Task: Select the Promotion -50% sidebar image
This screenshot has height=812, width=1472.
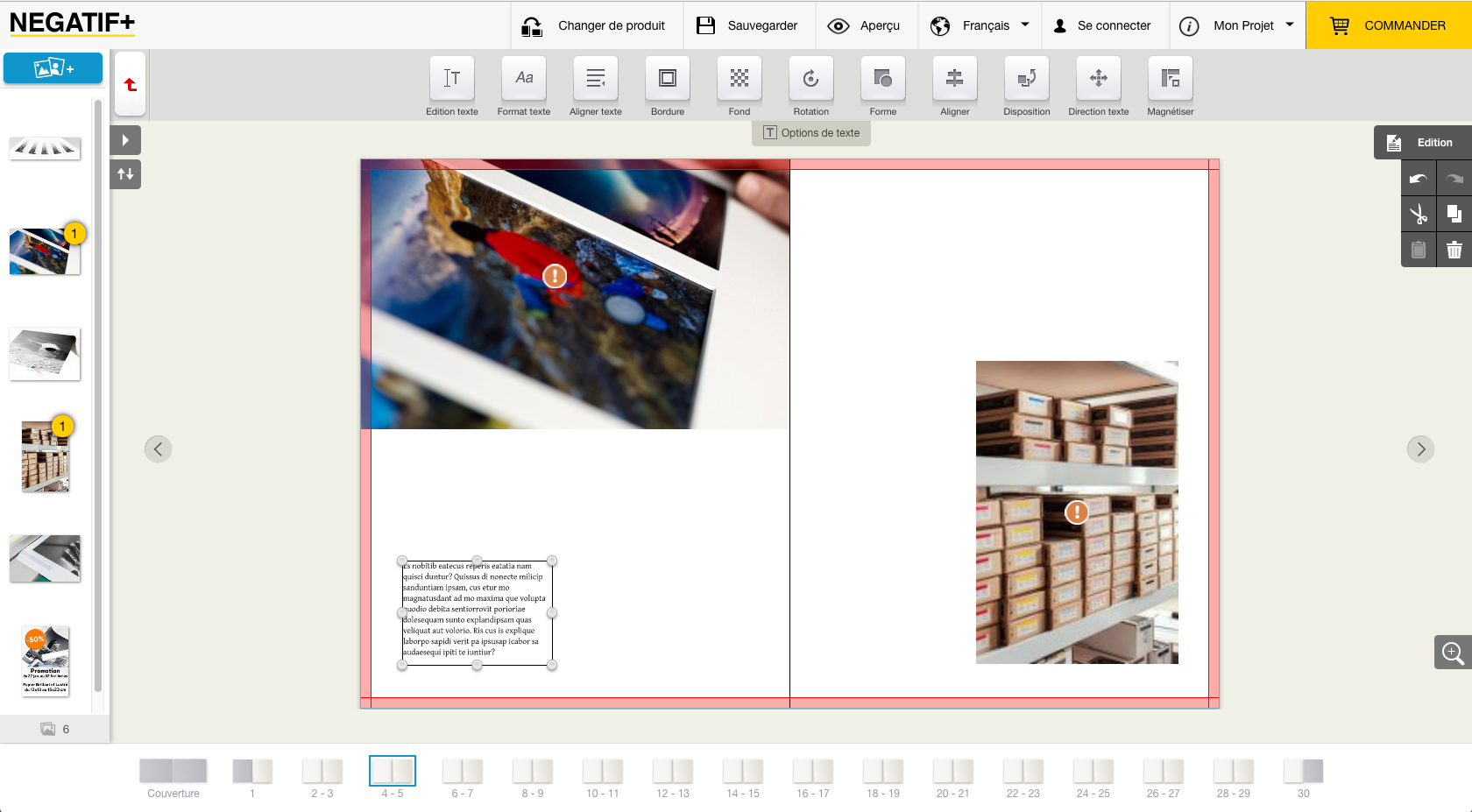Action: (45, 661)
